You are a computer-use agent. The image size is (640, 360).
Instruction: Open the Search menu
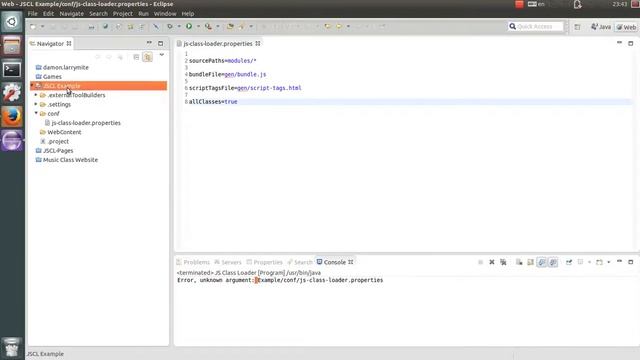[x=98, y=13]
